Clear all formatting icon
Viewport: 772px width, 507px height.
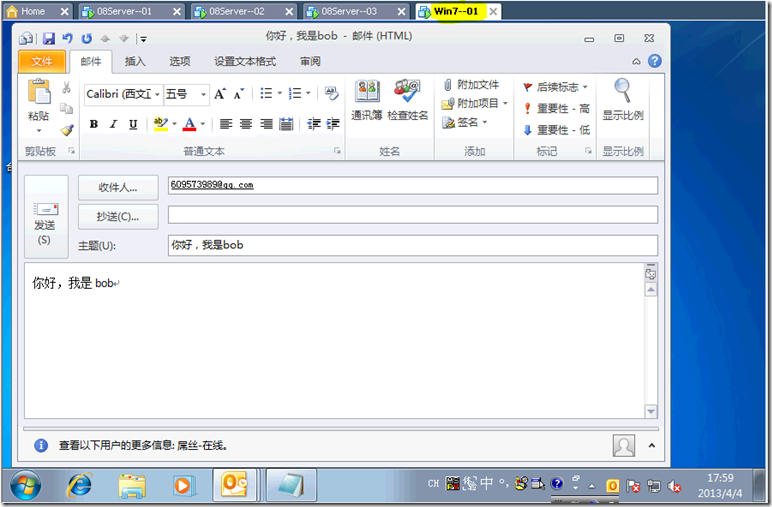(331, 93)
